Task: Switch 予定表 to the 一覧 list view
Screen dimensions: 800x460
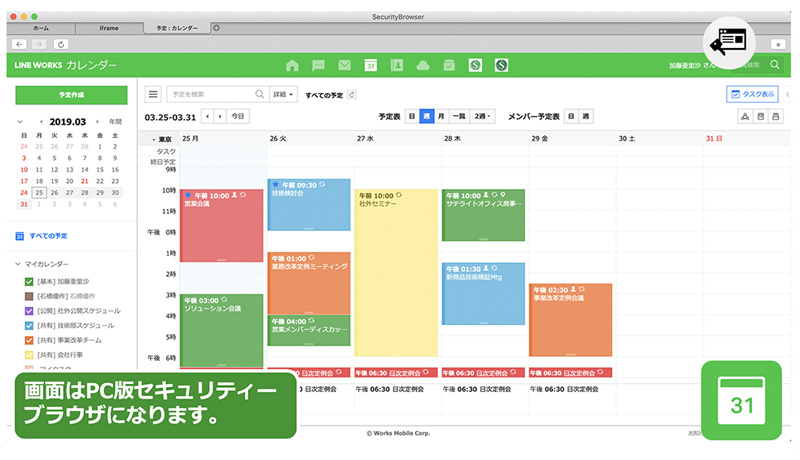Action: (459, 116)
